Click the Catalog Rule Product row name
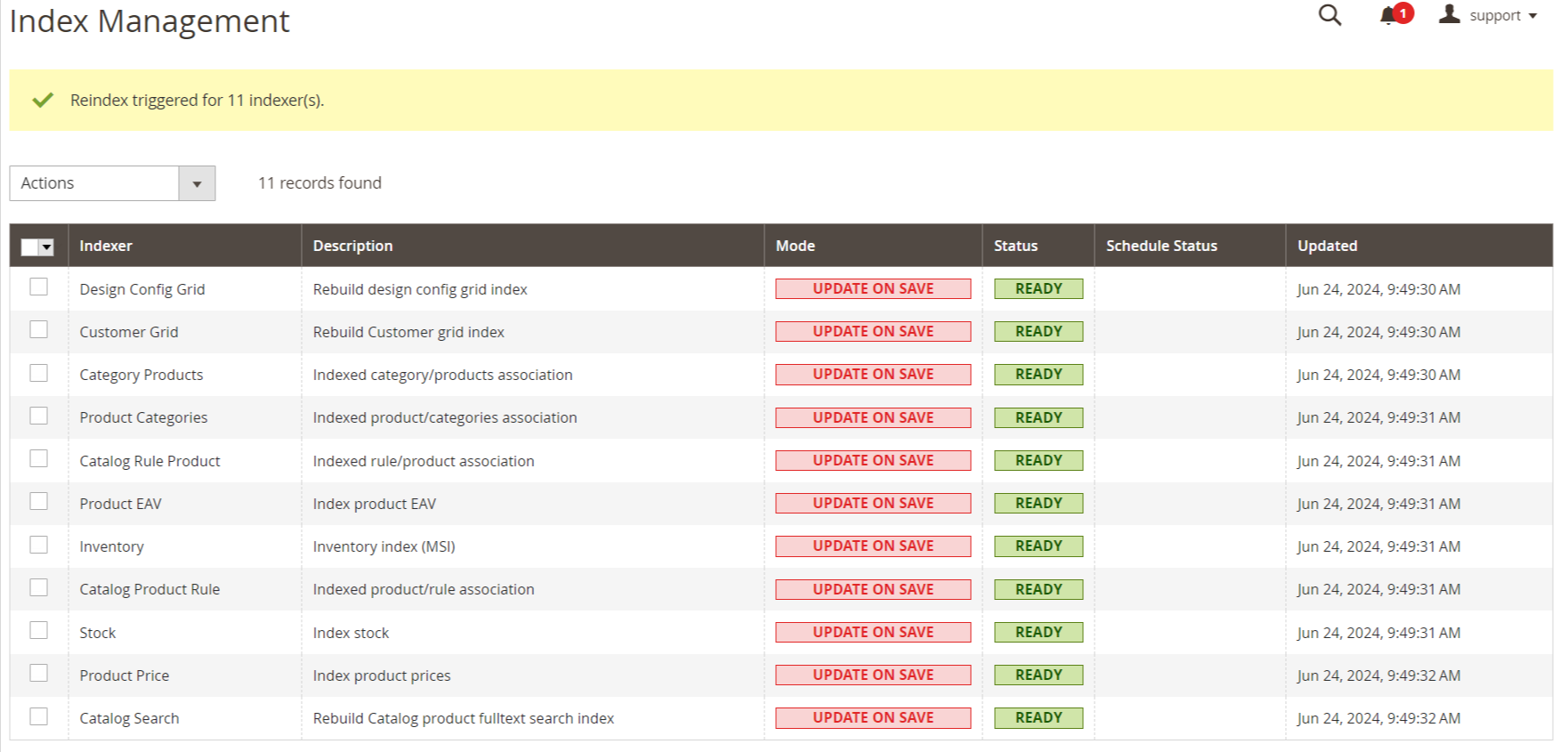 [150, 461]
